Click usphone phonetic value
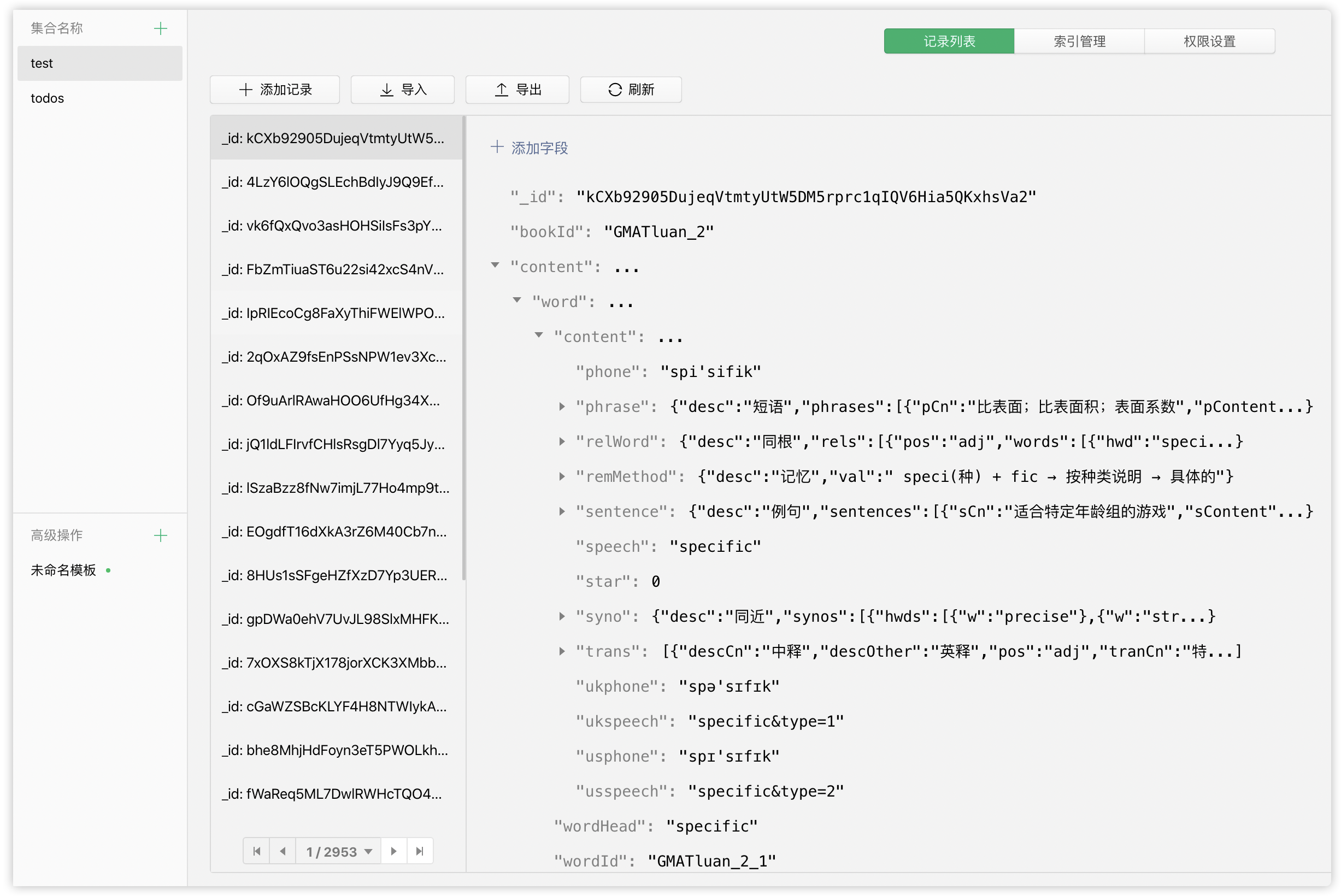This screenshot has height=896, width=1341. click(x=728, y=756)
